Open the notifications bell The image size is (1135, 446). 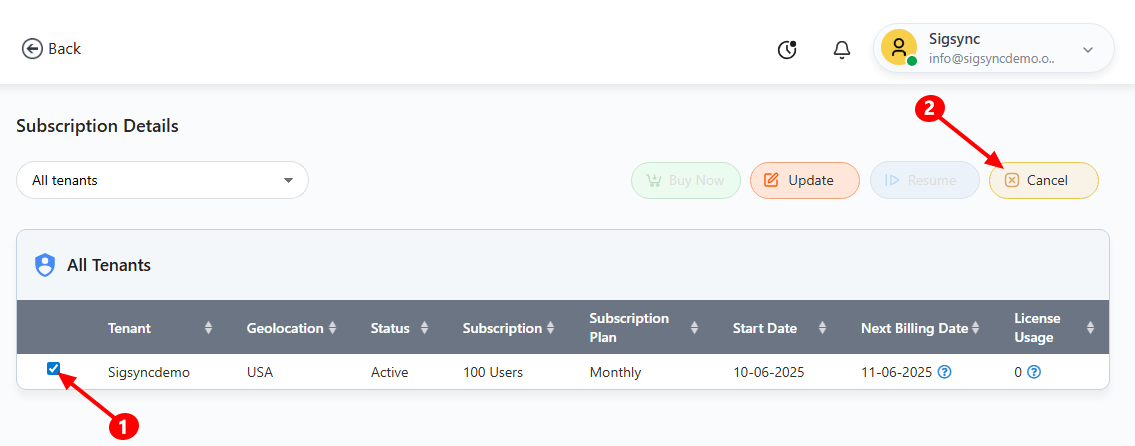[x=842, y=49]
